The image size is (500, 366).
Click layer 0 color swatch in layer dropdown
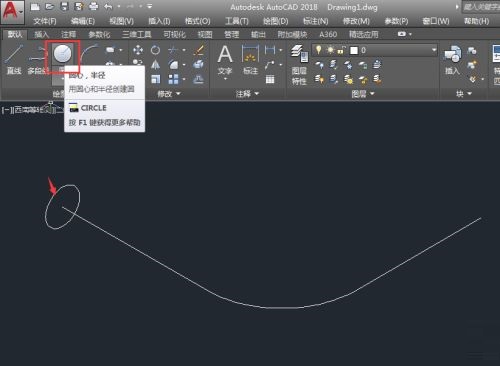coord(354,50)
